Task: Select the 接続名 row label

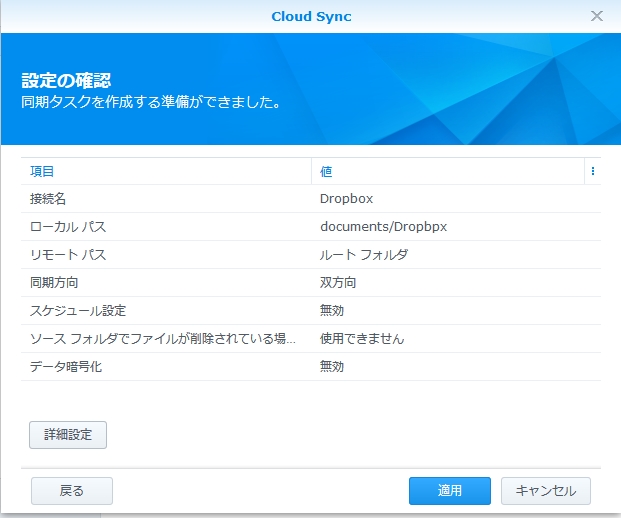Action: [48, 198]
